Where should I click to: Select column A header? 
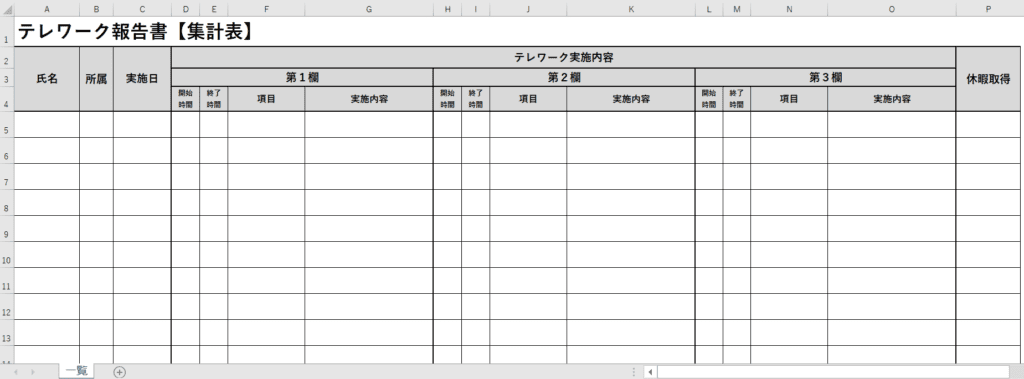pyautogui.click(x=46, y=8)
